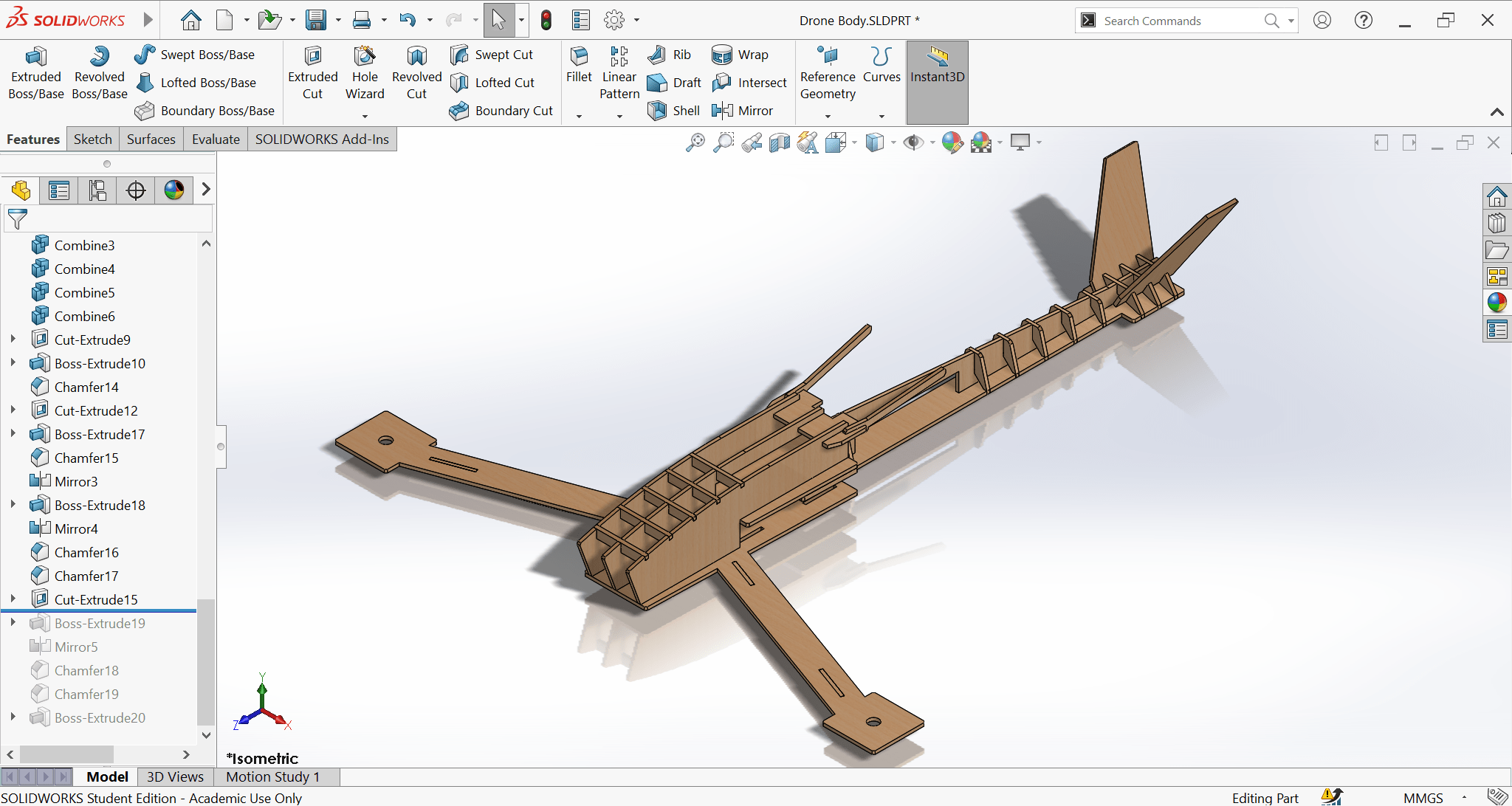
Task: Open the ConfigurationManager tab
Action: (97, 190)
